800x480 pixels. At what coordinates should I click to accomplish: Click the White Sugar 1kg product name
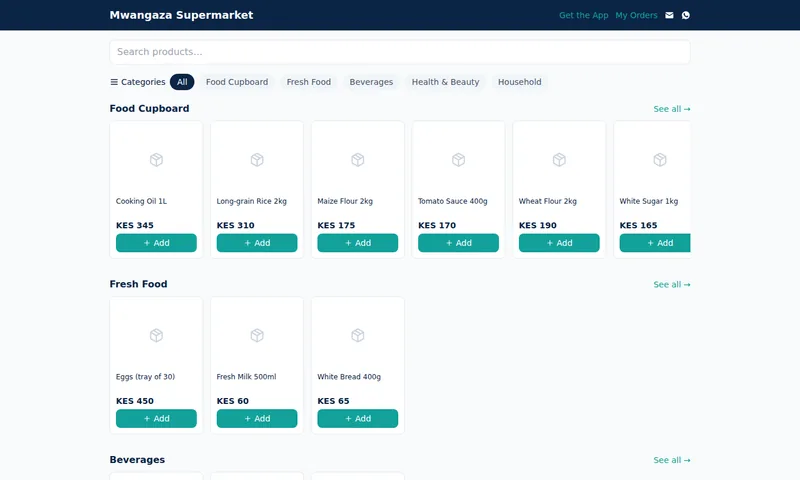point(648,201)
